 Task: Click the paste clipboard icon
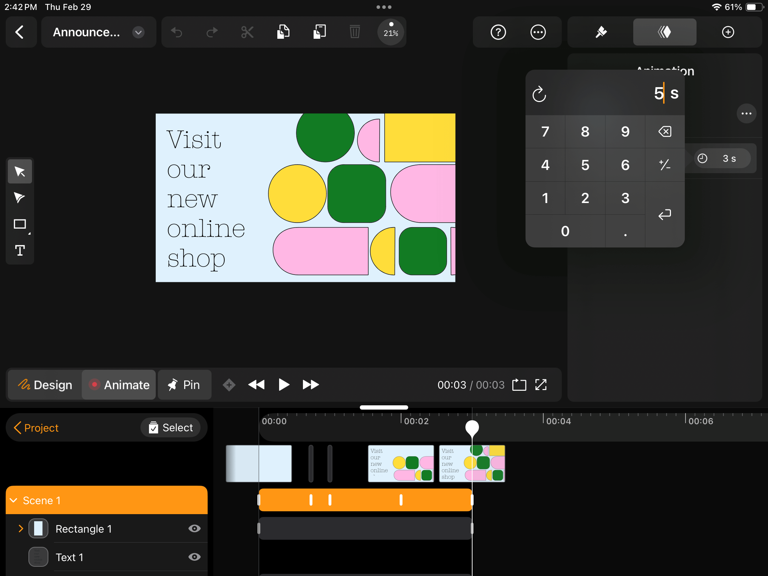(x=319, y=32)
